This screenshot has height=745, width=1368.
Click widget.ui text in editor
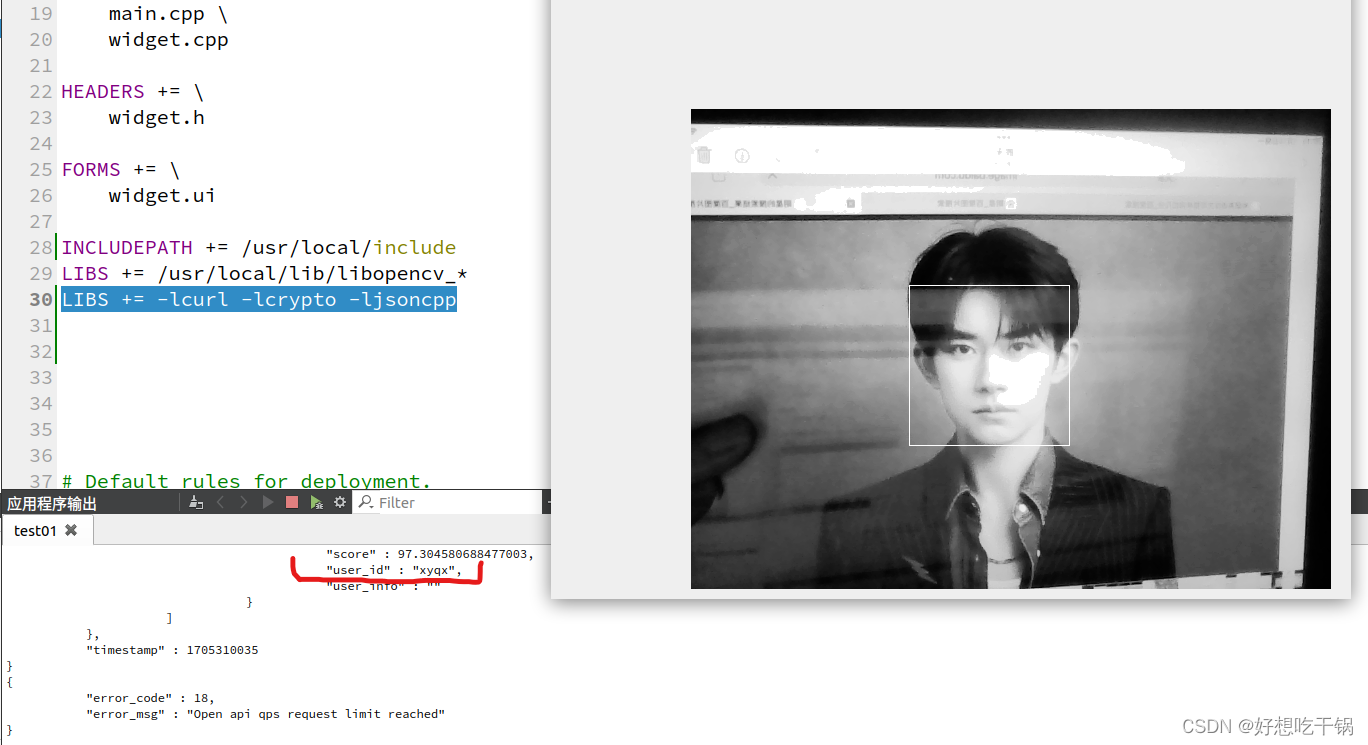click(162, 195)
